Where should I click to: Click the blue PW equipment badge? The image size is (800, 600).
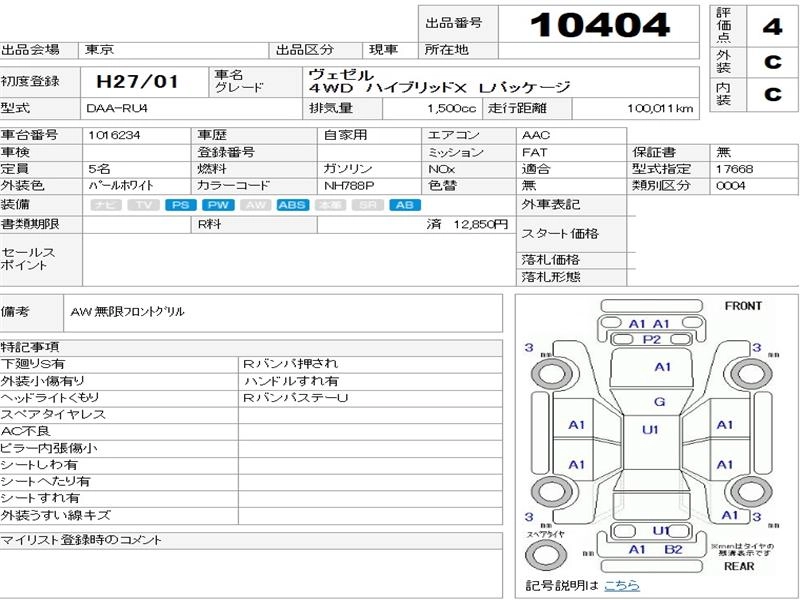point(218,205)
